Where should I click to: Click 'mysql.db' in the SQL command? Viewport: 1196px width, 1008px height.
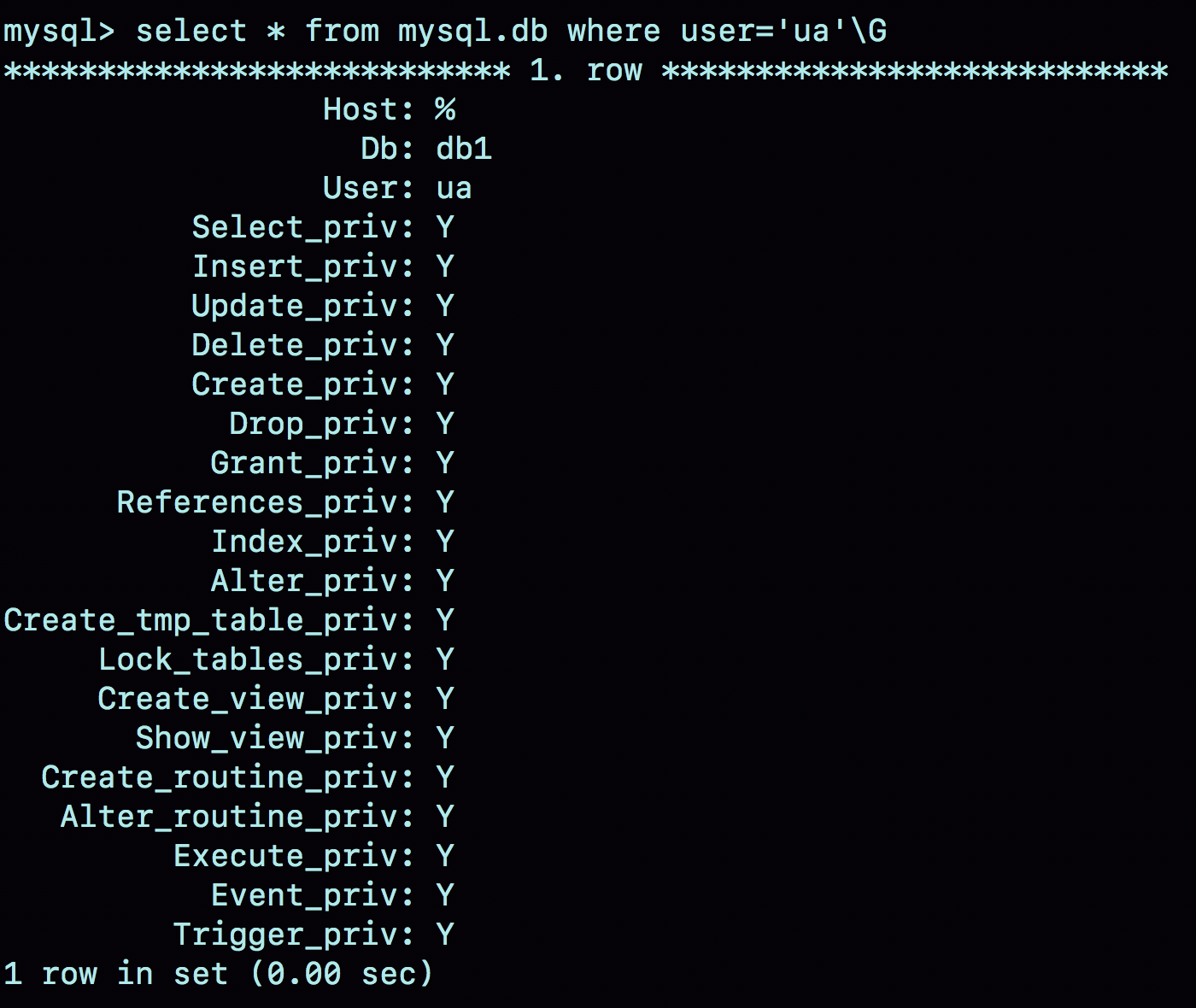472,32
